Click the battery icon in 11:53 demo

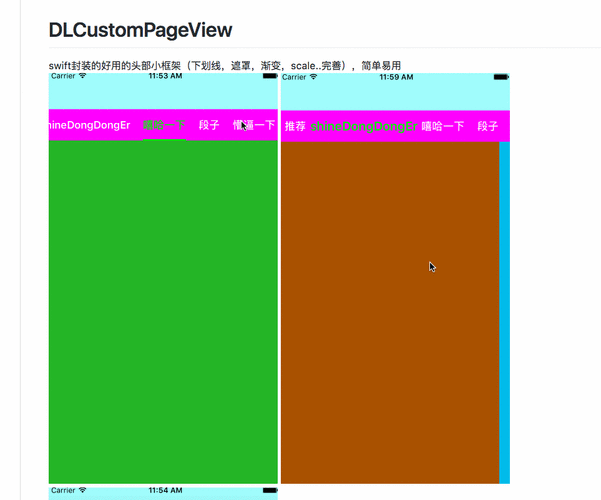tap(270, 76)
